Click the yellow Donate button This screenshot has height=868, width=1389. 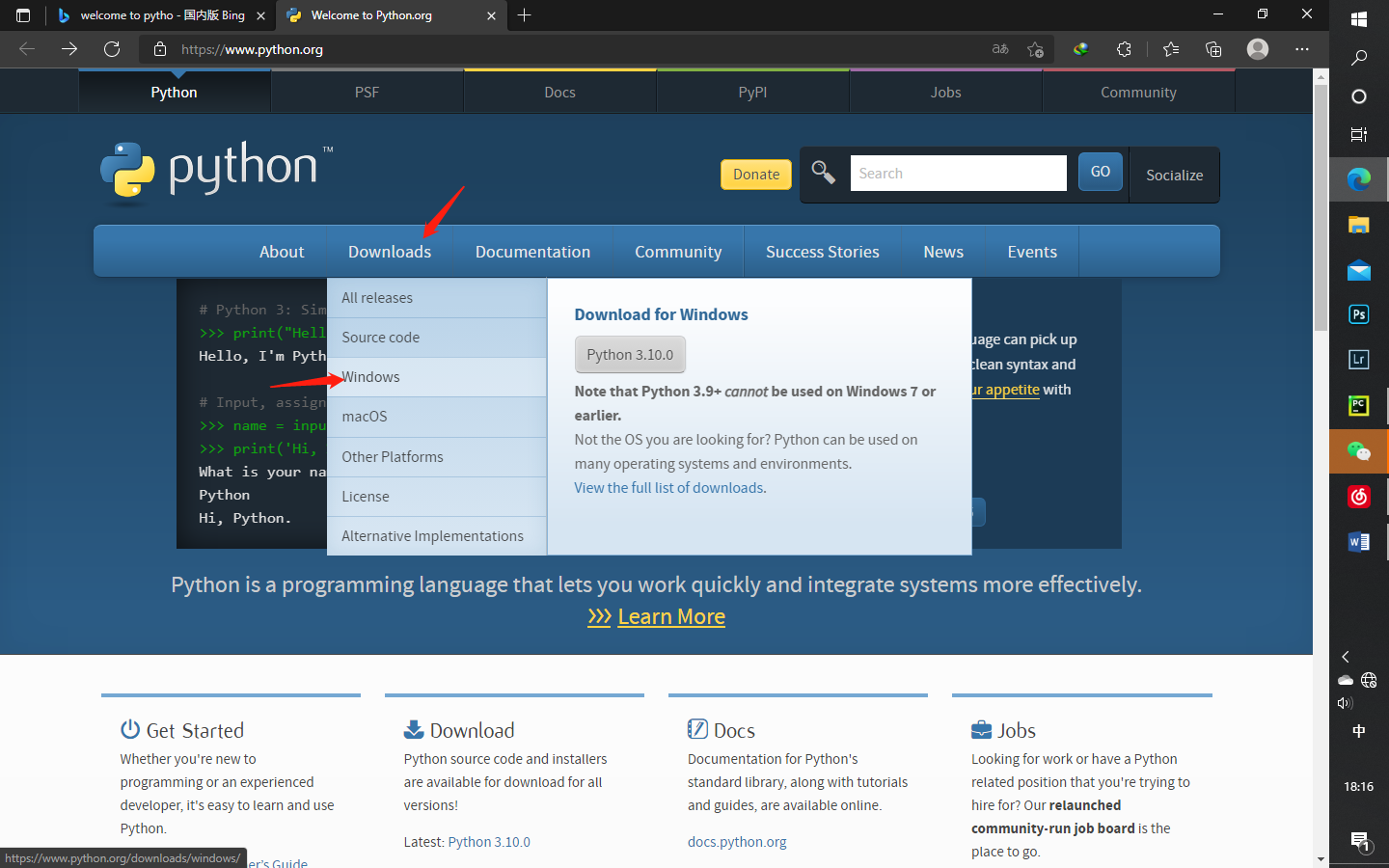755,174
